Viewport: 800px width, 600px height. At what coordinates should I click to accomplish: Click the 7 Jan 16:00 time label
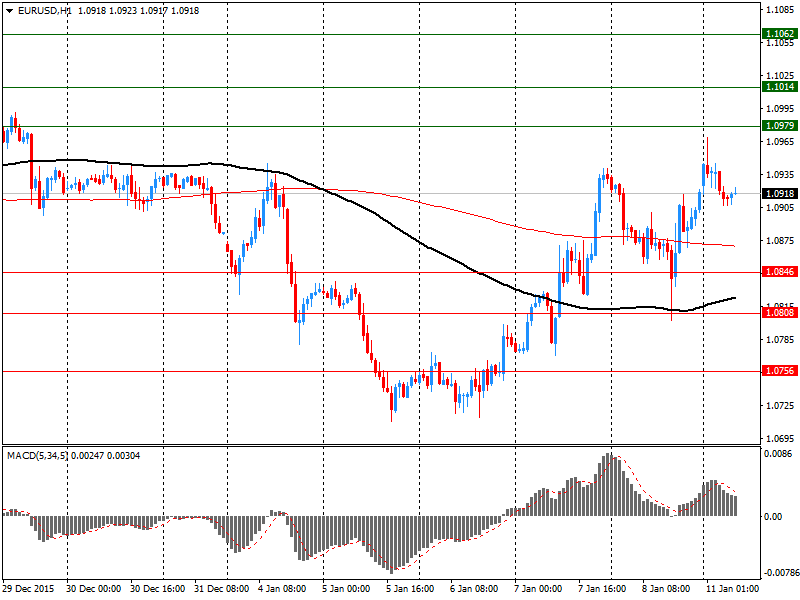point(602,589)
